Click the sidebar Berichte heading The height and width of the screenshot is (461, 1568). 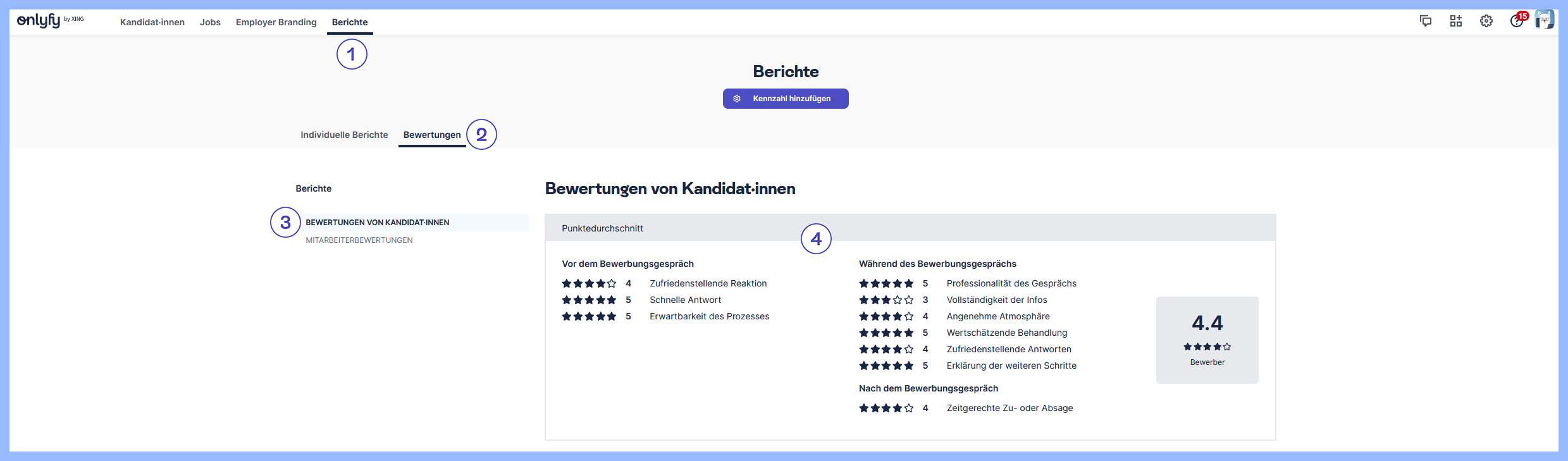(314, 188)
